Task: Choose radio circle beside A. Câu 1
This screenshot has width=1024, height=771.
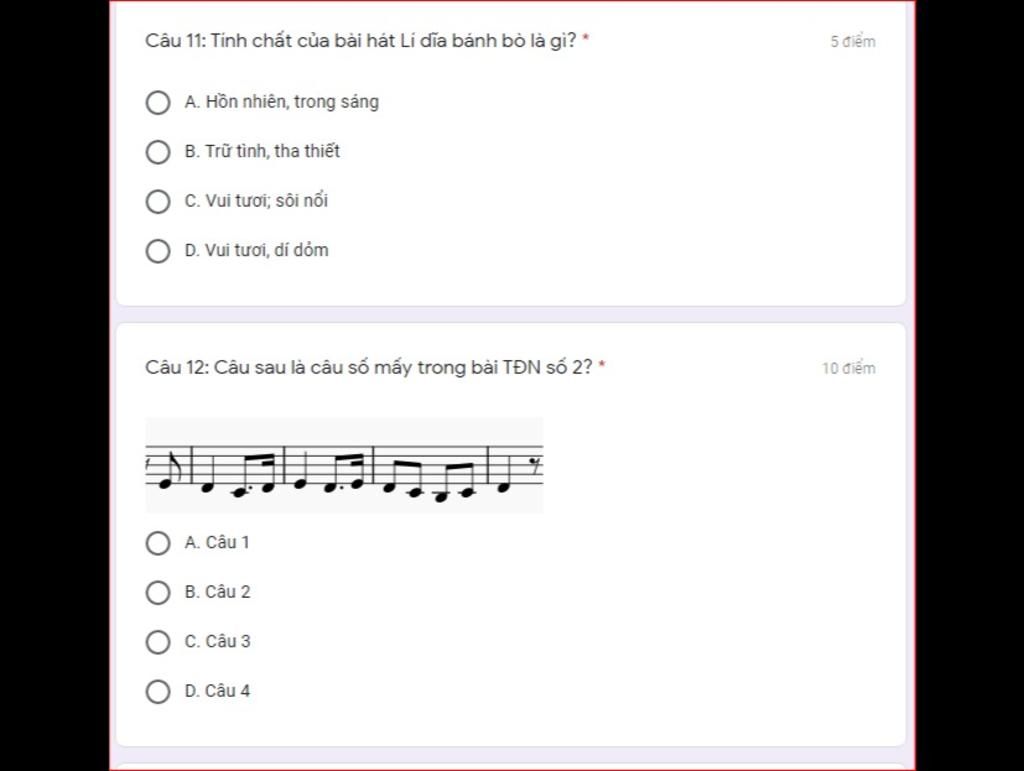Action: pyautogui.click(x=158, y=543)
